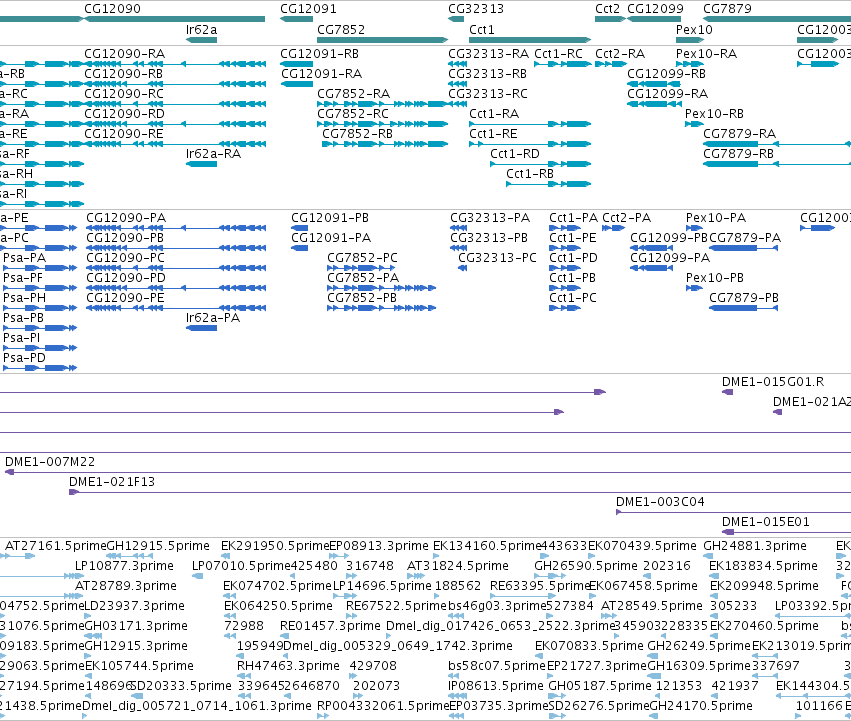This screenshot has height=721, width=851.
Task: Select protein CG7852-PC
Action: [361, 268]
